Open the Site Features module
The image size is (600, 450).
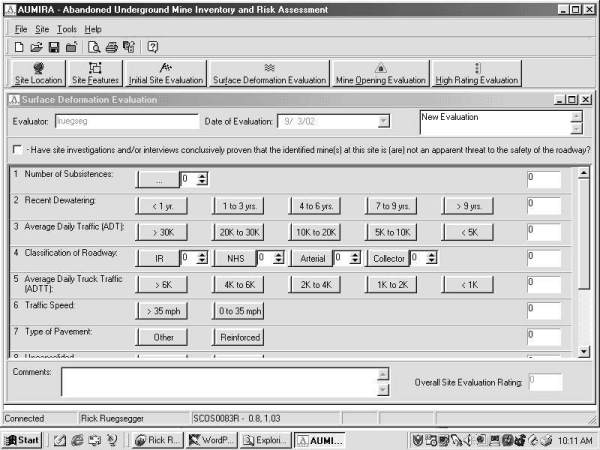click(x=95, y=73)
